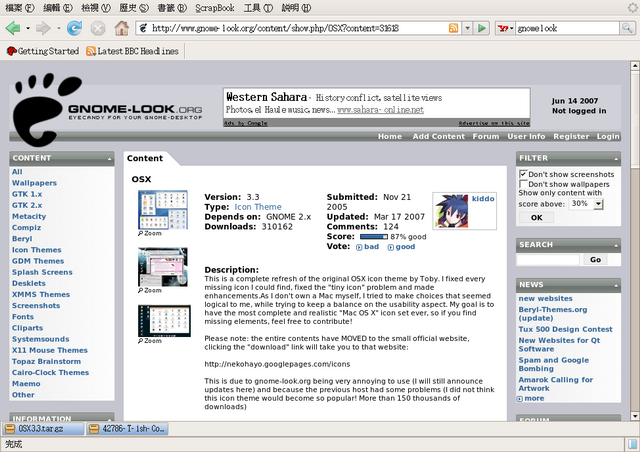Vote bad on the OSX theme
640x452 pixels.
tap(367, 247)
